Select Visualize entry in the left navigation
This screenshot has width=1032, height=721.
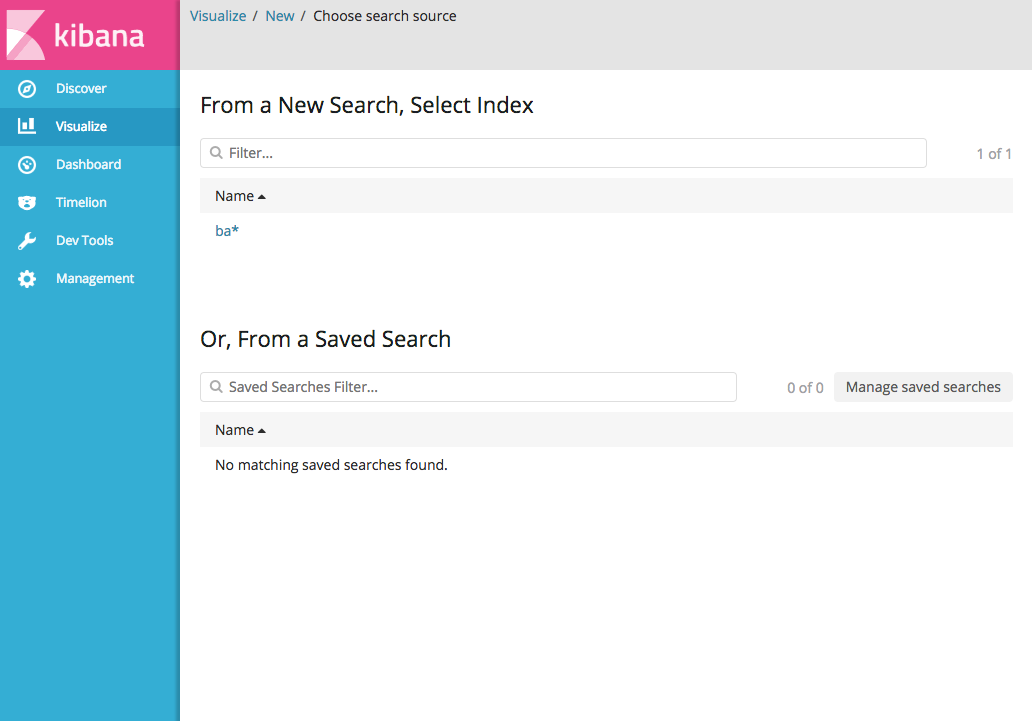point(82,126)
